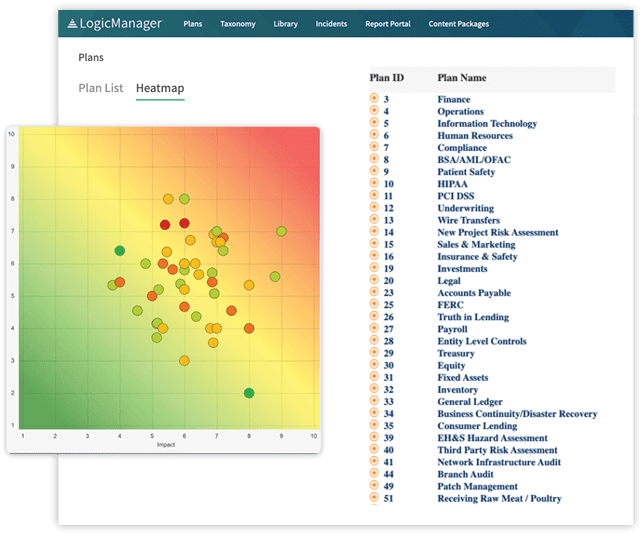Click the plus icon beside Treasury
643x535 pixels.
374,353
